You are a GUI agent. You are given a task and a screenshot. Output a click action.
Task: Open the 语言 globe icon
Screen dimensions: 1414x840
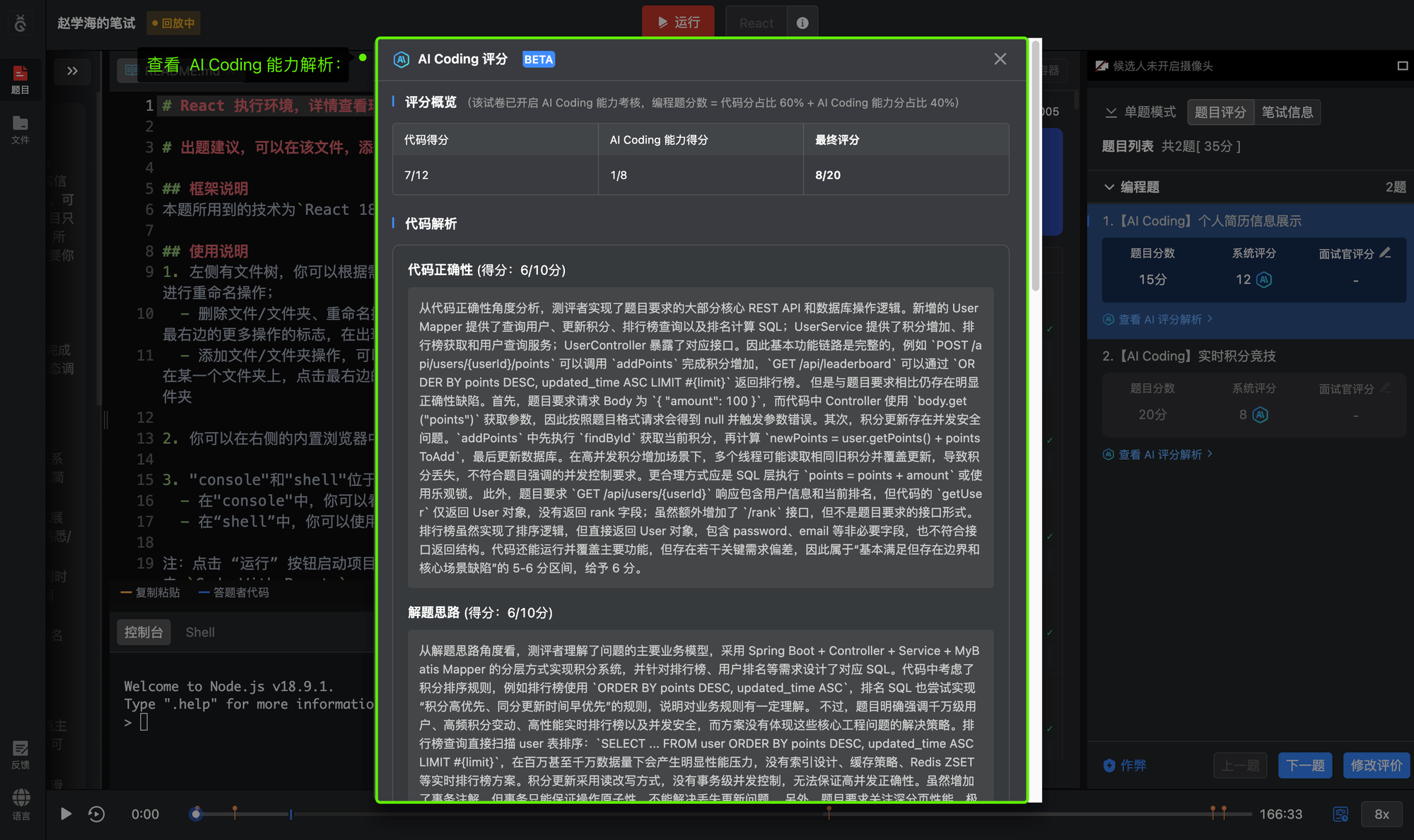pos(21,805)
